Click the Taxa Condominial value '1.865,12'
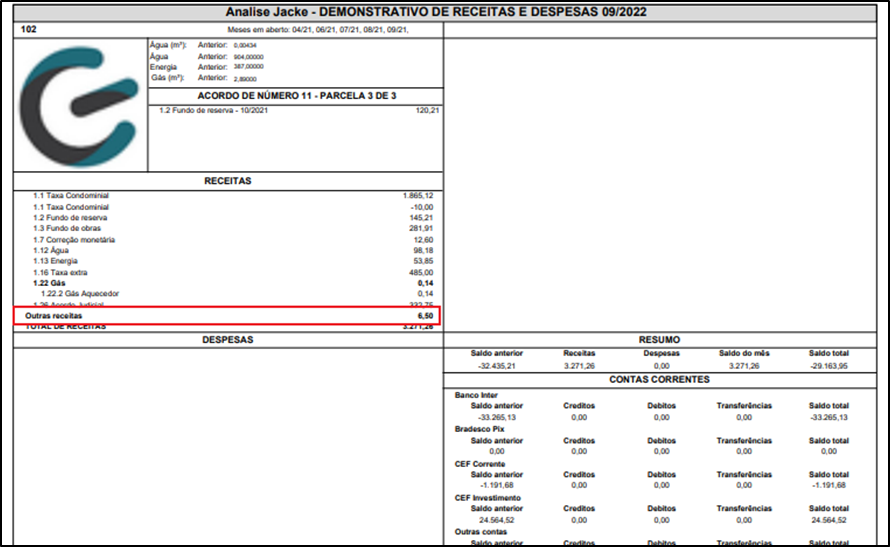The image size is (890, 547). tap(418, 196)
